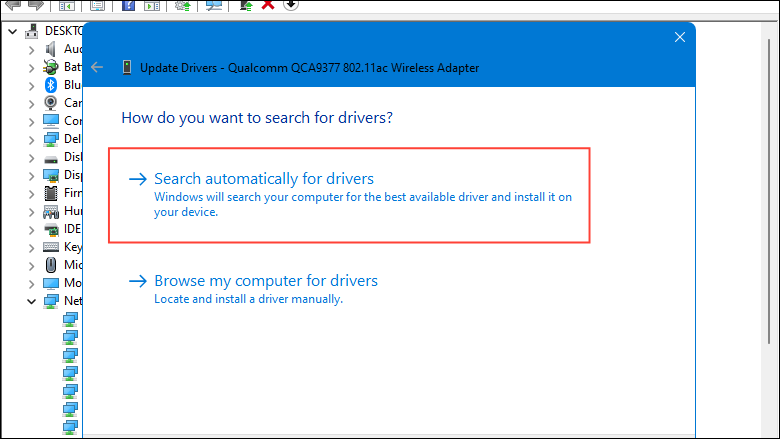Go back using the Update Drivers back arrow
This screenshot has width=780, height=439.
point(97,67)
